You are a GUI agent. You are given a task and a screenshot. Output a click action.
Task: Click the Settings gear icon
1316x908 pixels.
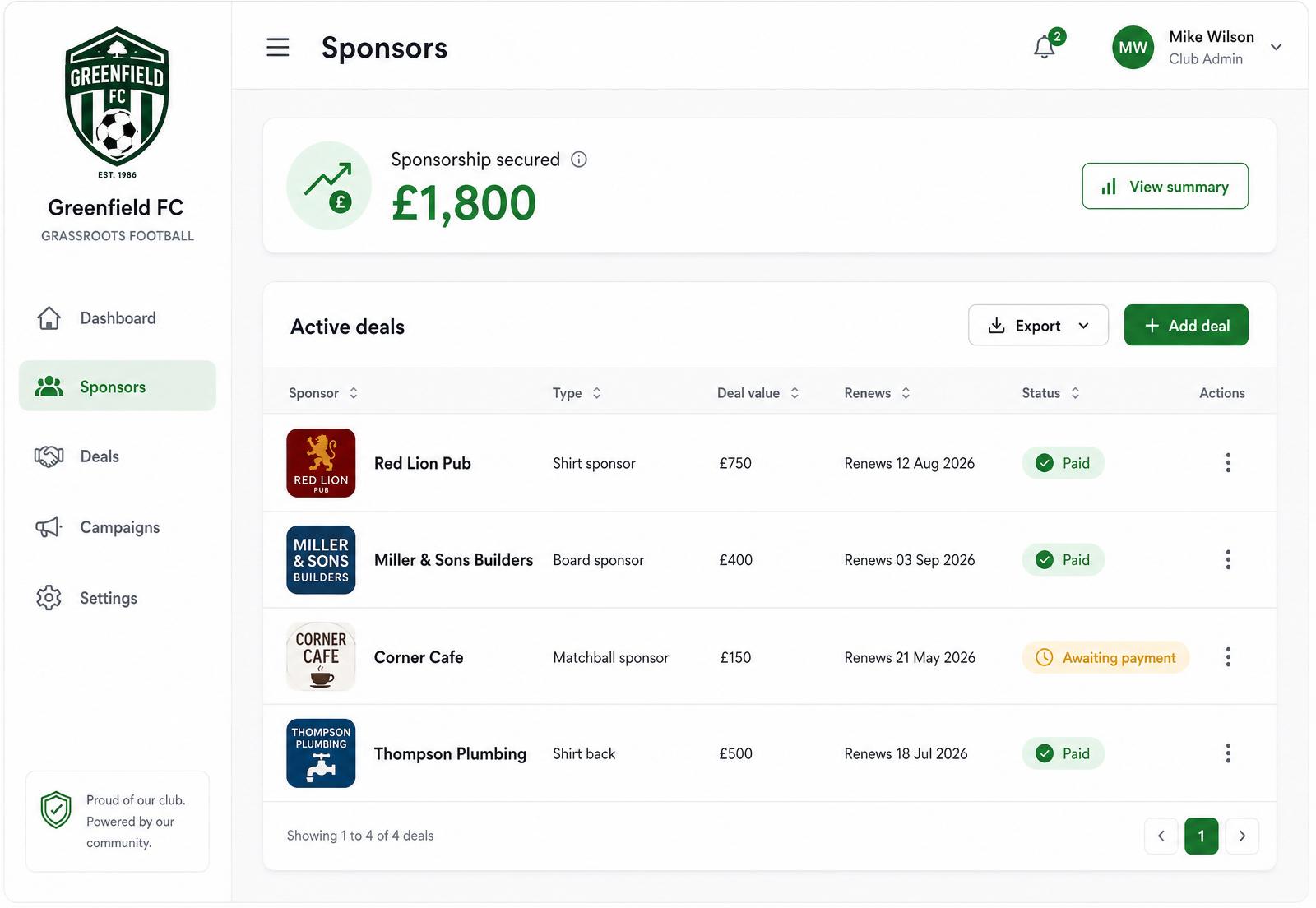[49, 598]
